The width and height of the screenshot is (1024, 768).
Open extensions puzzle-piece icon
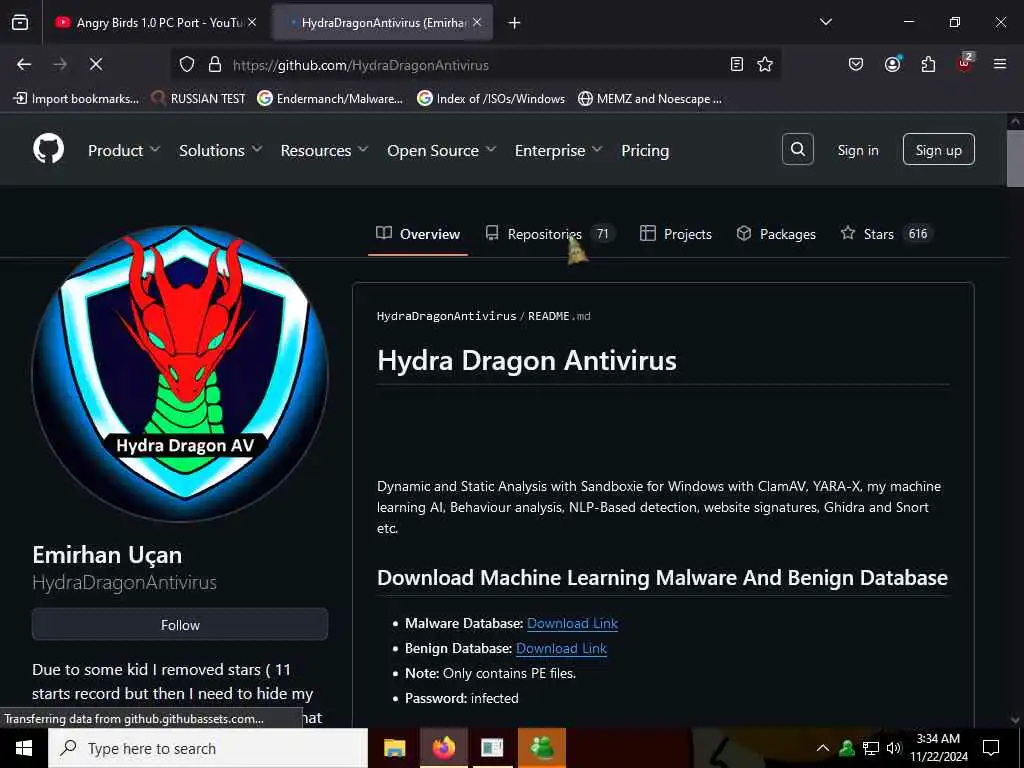(928, 64)
